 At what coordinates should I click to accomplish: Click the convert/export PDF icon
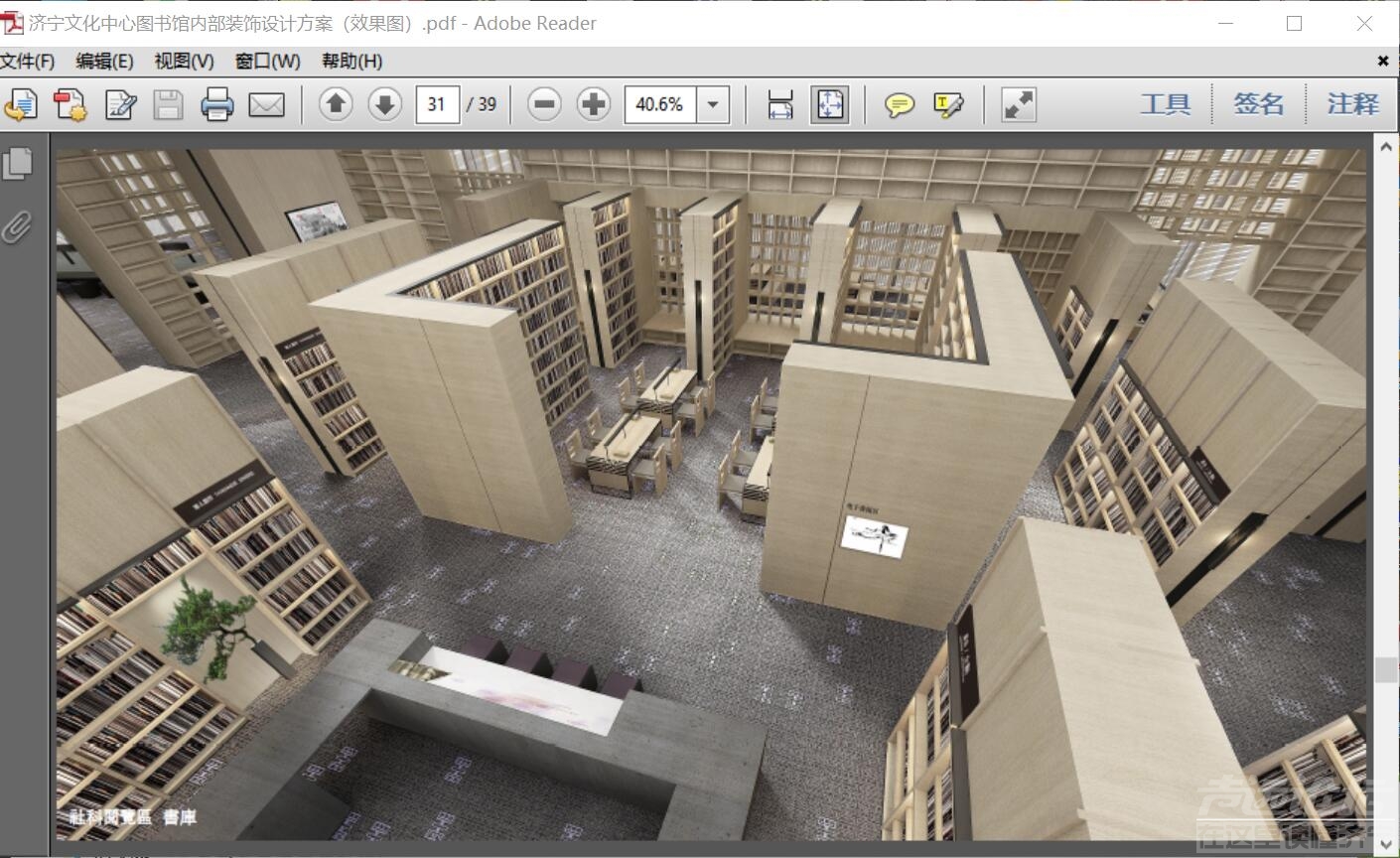tap(70, 104)
